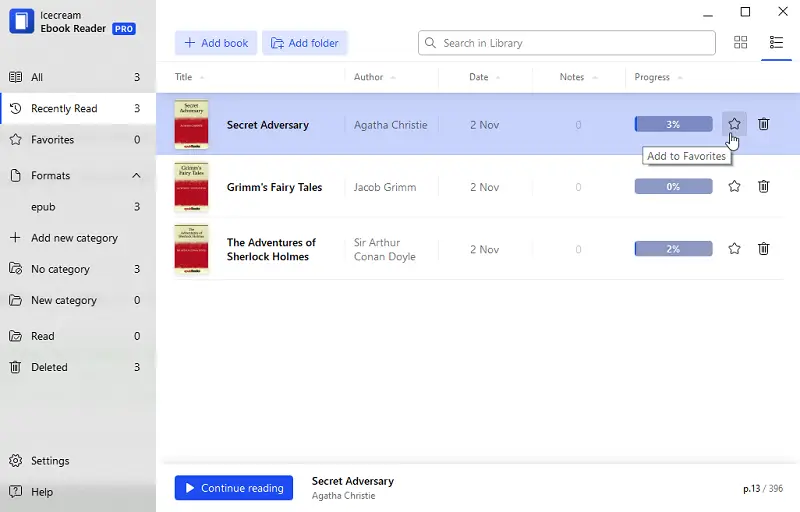The height and width of the screenshot is (512, 800).
Task: Sort library by Date column
Action: point(485,77)
